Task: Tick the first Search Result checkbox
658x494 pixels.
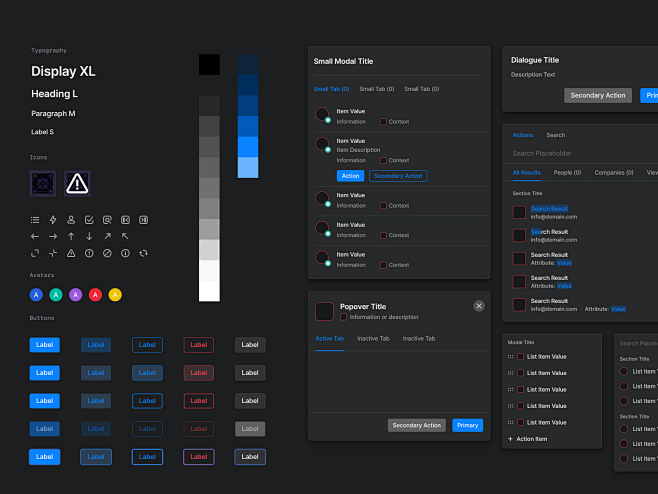Action: tap(519, 212)
